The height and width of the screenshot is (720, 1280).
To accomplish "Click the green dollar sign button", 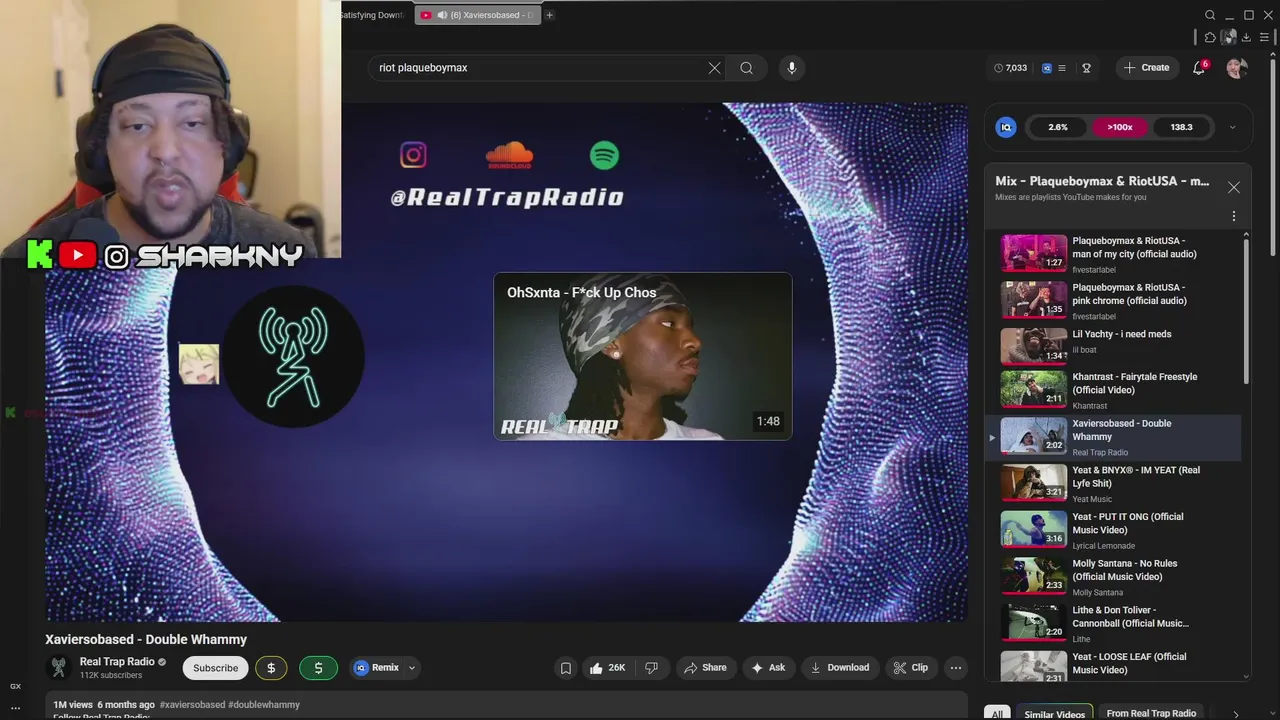I will click(x=318, y=668).
